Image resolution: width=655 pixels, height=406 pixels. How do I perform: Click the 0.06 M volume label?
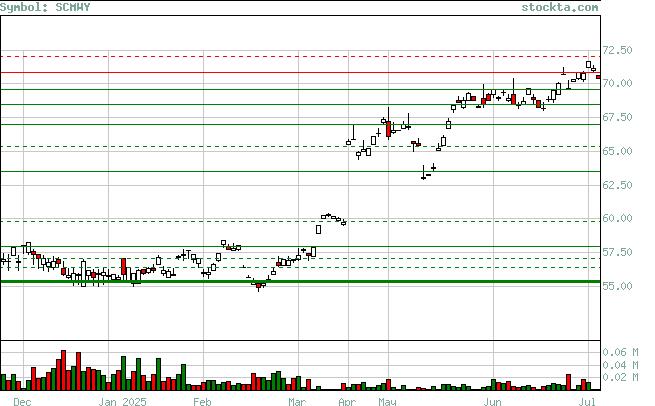pos(620,353)
